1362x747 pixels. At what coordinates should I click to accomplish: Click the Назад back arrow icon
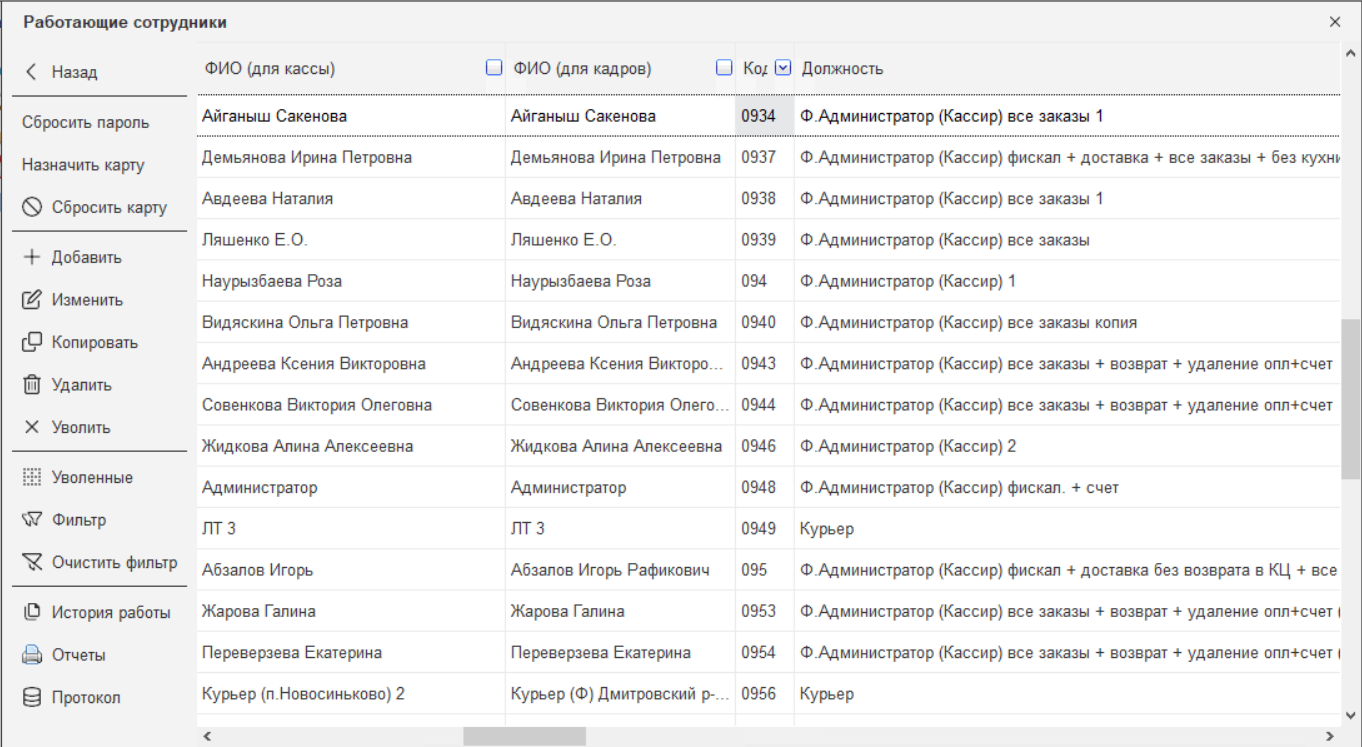pos(31,72)
